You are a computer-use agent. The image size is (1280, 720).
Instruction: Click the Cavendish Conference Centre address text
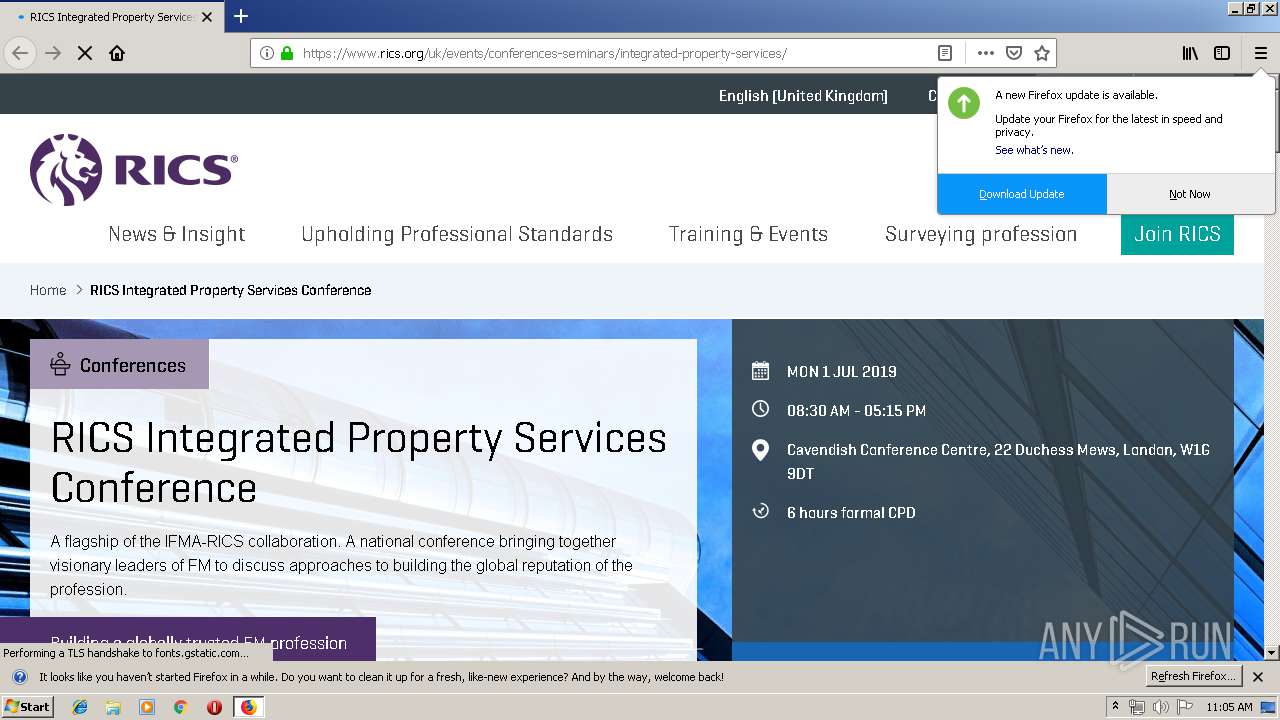(x=998, y=462)
